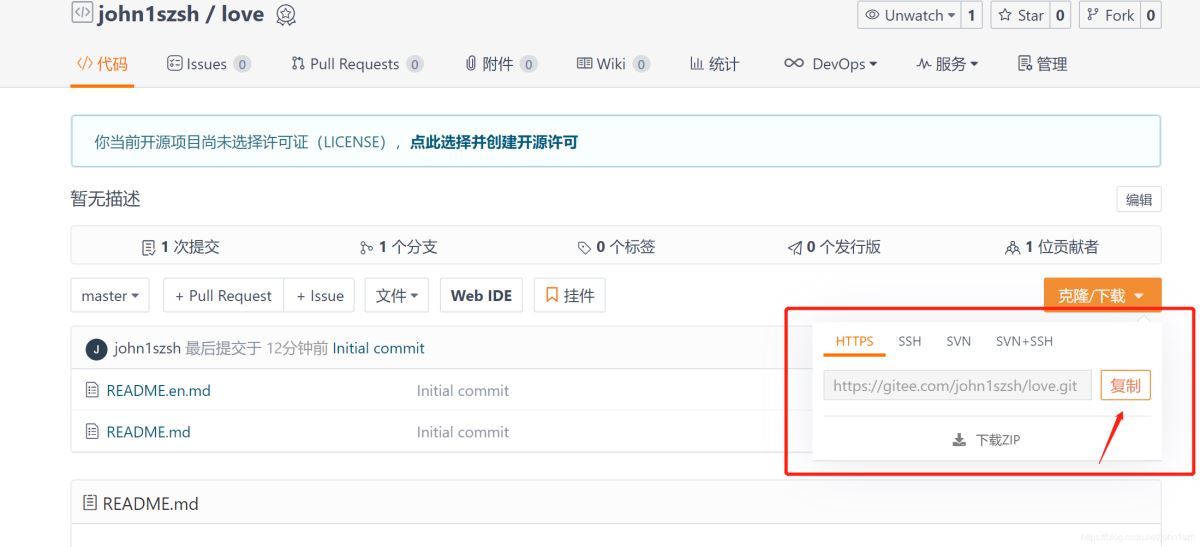The width and height of the screenshot is (1200, 547).
Task: Click the badge icon after love
Action: pyautogui.click(x=286, y=15)
